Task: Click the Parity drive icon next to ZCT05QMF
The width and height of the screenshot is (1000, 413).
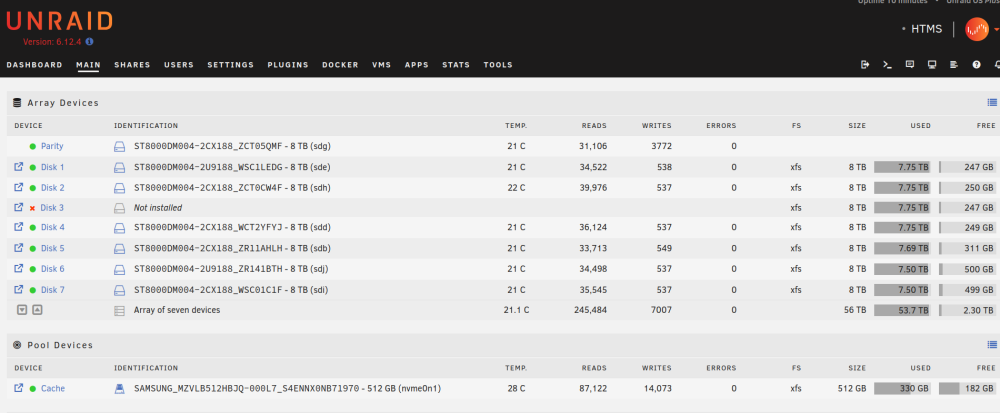Action: pyautogui.click(x=119, y=147)
